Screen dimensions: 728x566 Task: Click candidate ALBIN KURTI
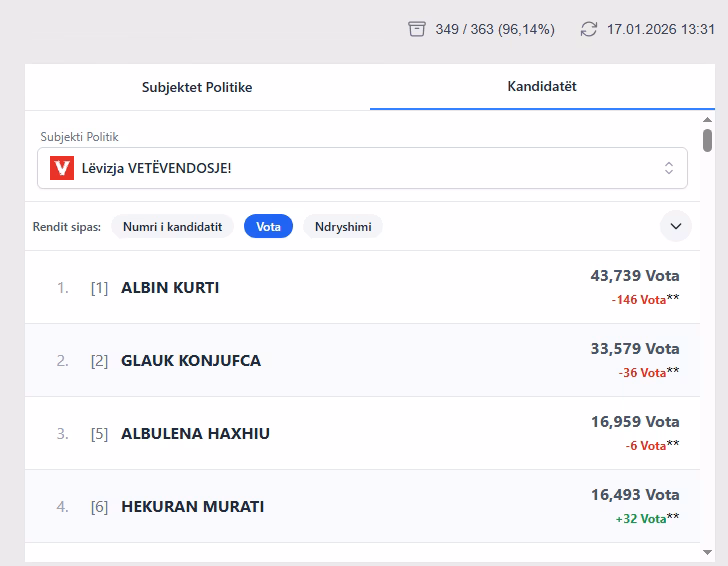click(170, 288)
